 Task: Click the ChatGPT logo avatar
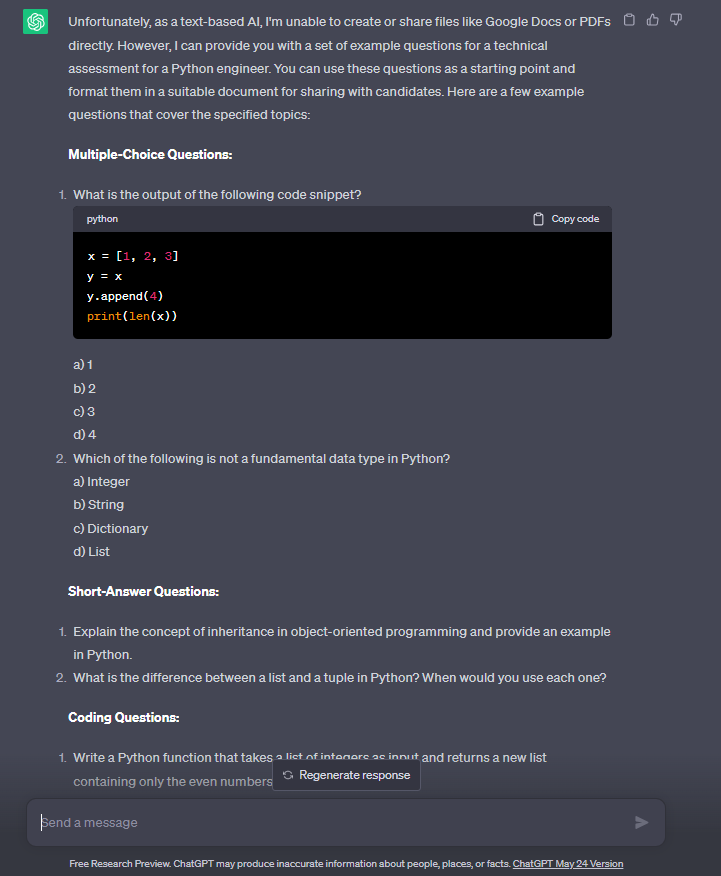[35, 21]
